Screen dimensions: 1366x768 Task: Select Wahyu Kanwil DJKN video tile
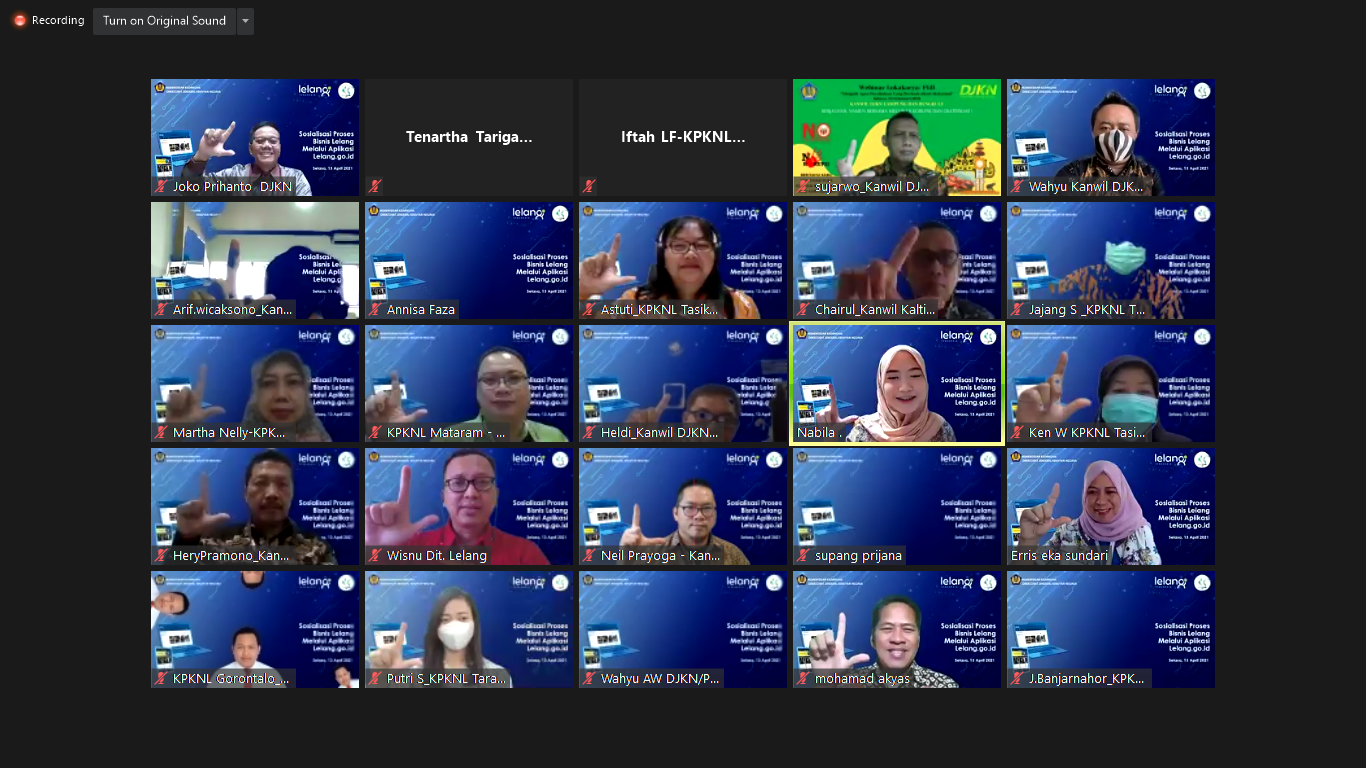[1111, 135]
